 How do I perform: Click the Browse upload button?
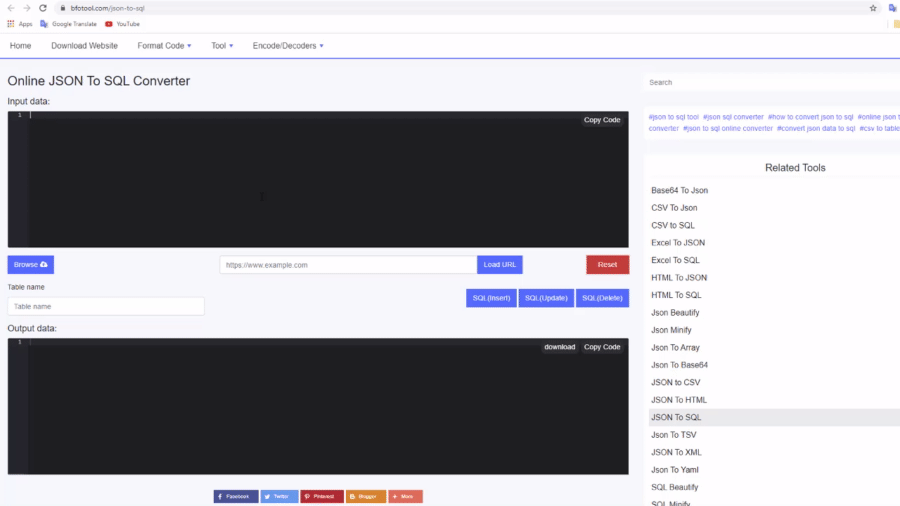[x=31, y=265]
